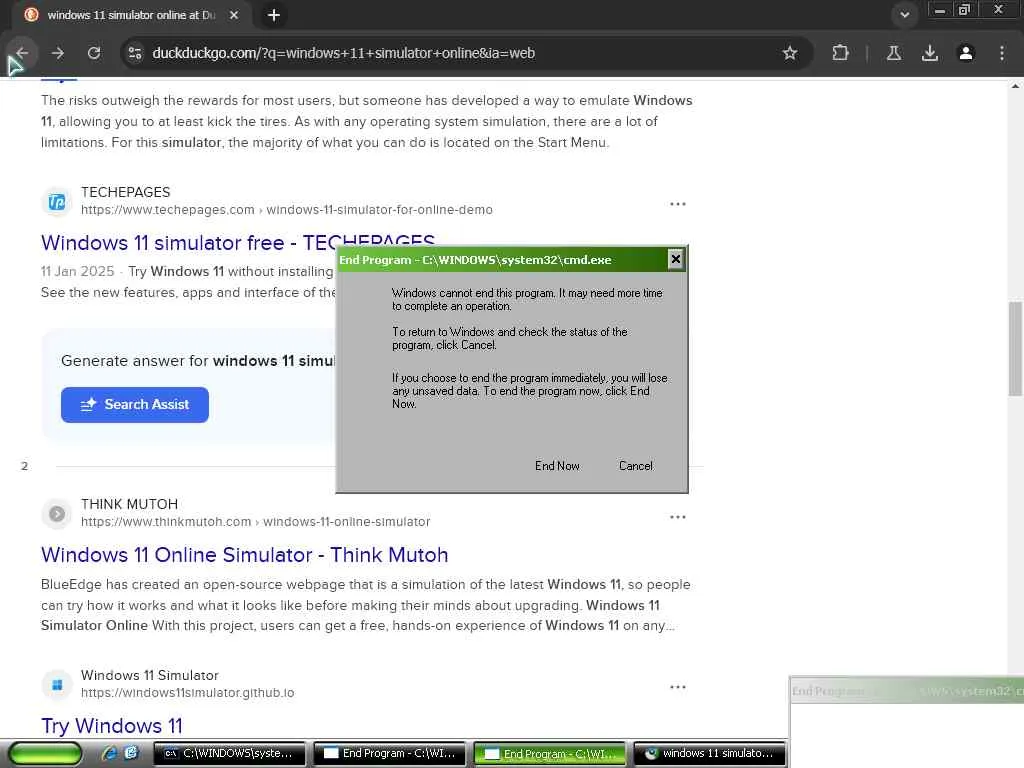1024x768 pixels.
Task: Open the Chrome Labs flask icon
Action: point(894,53)
